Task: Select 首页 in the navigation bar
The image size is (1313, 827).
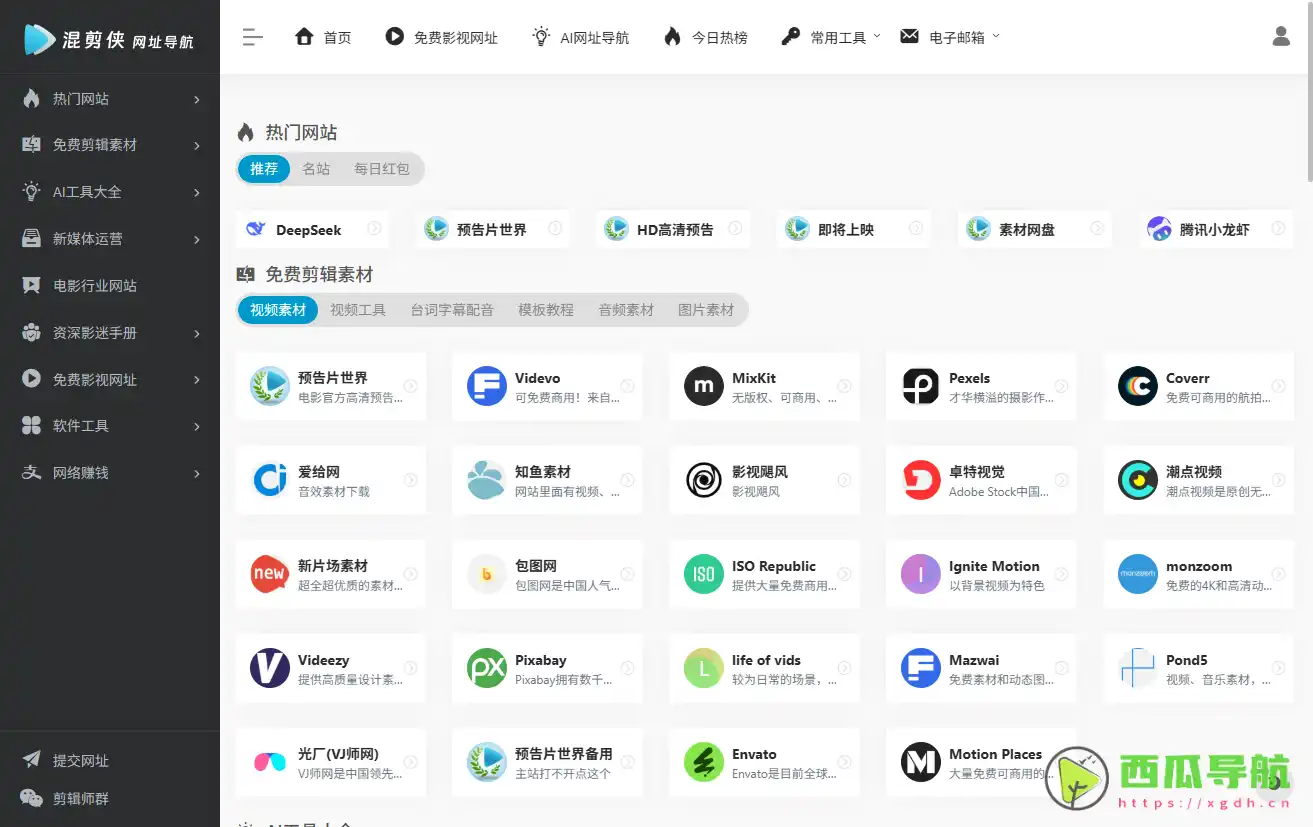Action: click(323, 36)
